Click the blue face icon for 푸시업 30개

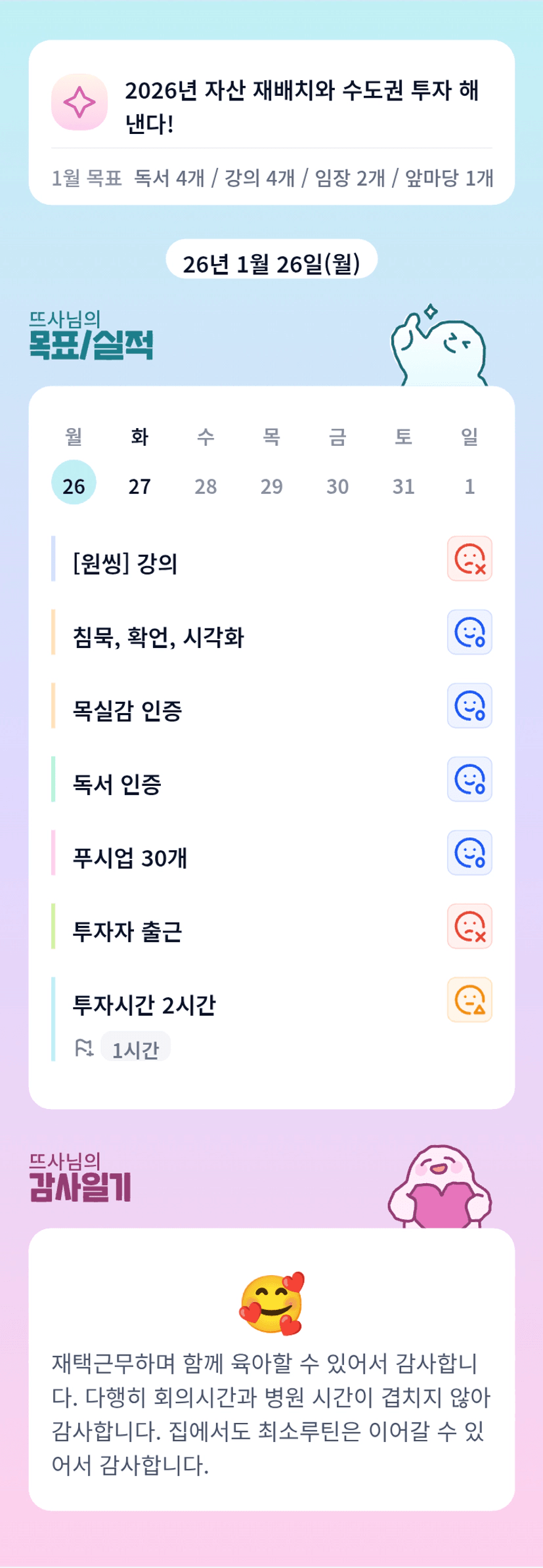(469, 853)
